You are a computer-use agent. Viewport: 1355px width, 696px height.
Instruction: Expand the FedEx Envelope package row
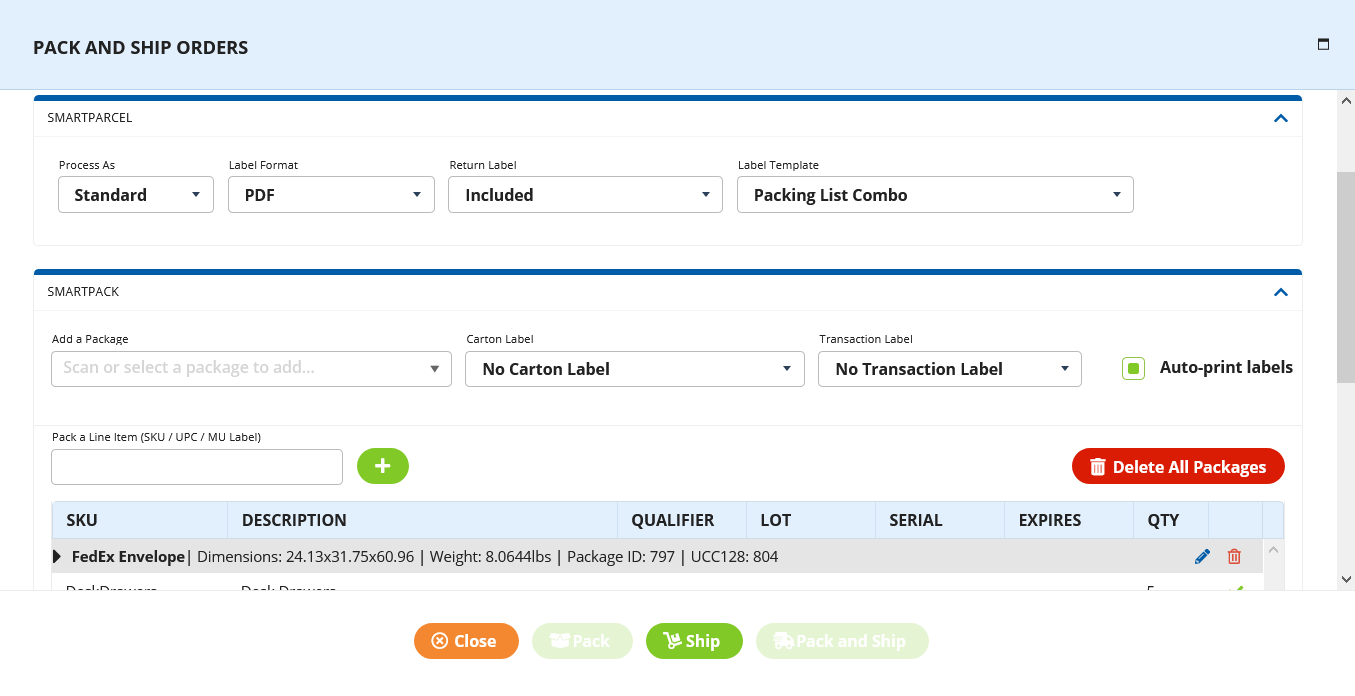(57, 556)
